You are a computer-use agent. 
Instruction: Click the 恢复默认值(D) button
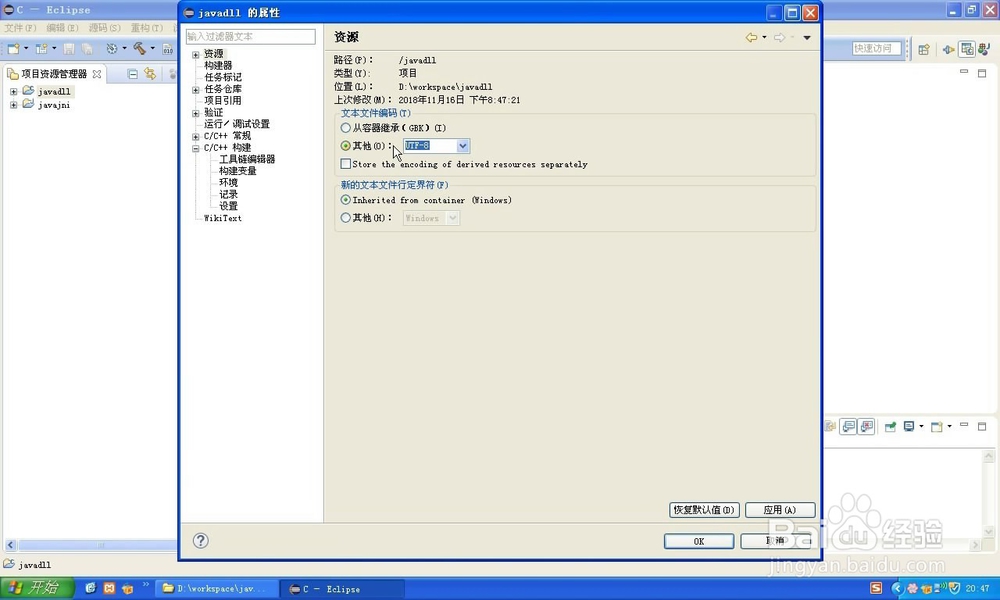coord(704,510)
